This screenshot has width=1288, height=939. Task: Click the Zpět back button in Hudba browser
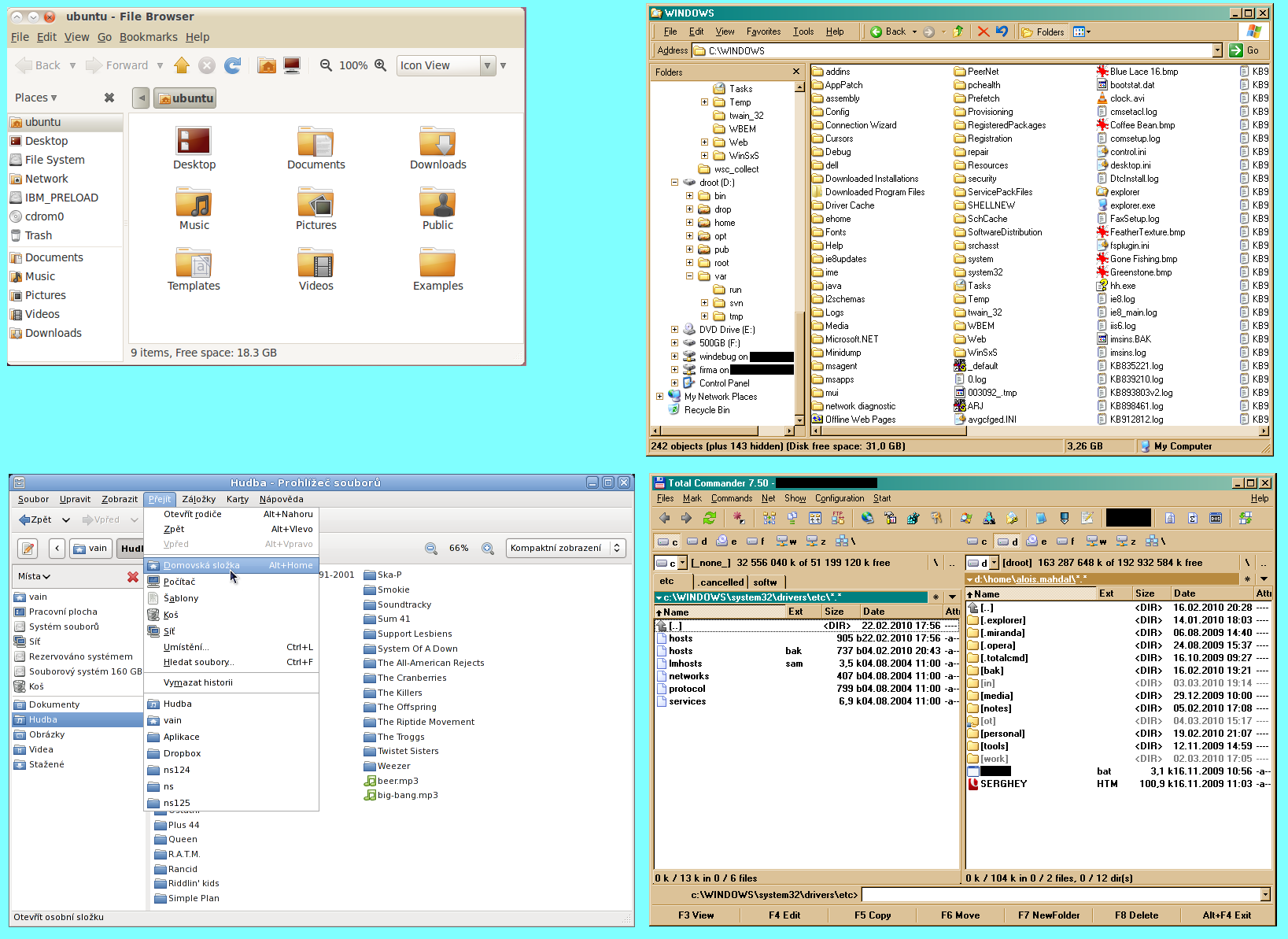[35, 519]
